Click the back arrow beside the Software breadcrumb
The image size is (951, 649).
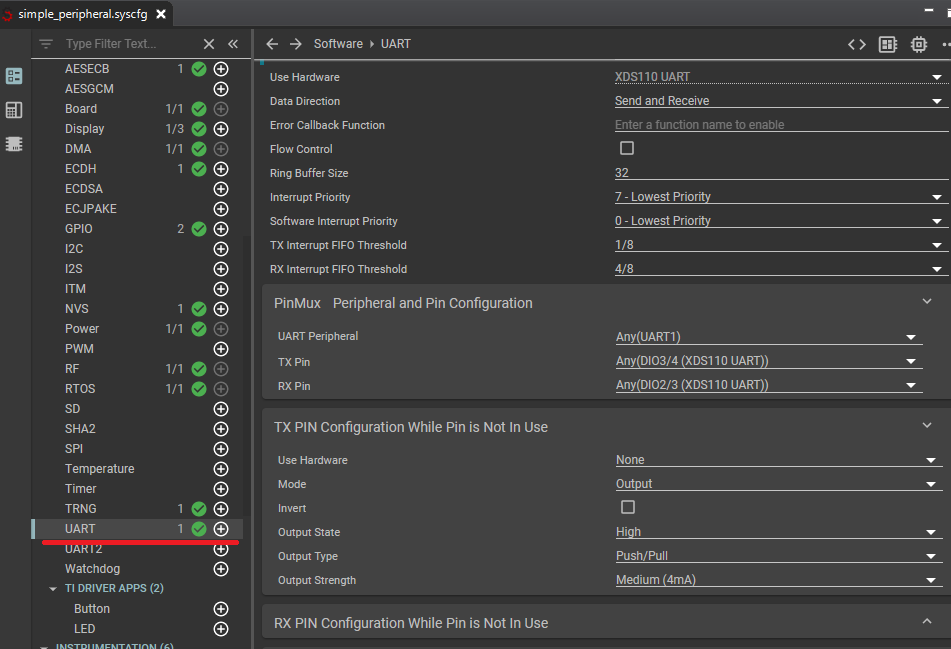pyautogui.click(x=272, y=44)
